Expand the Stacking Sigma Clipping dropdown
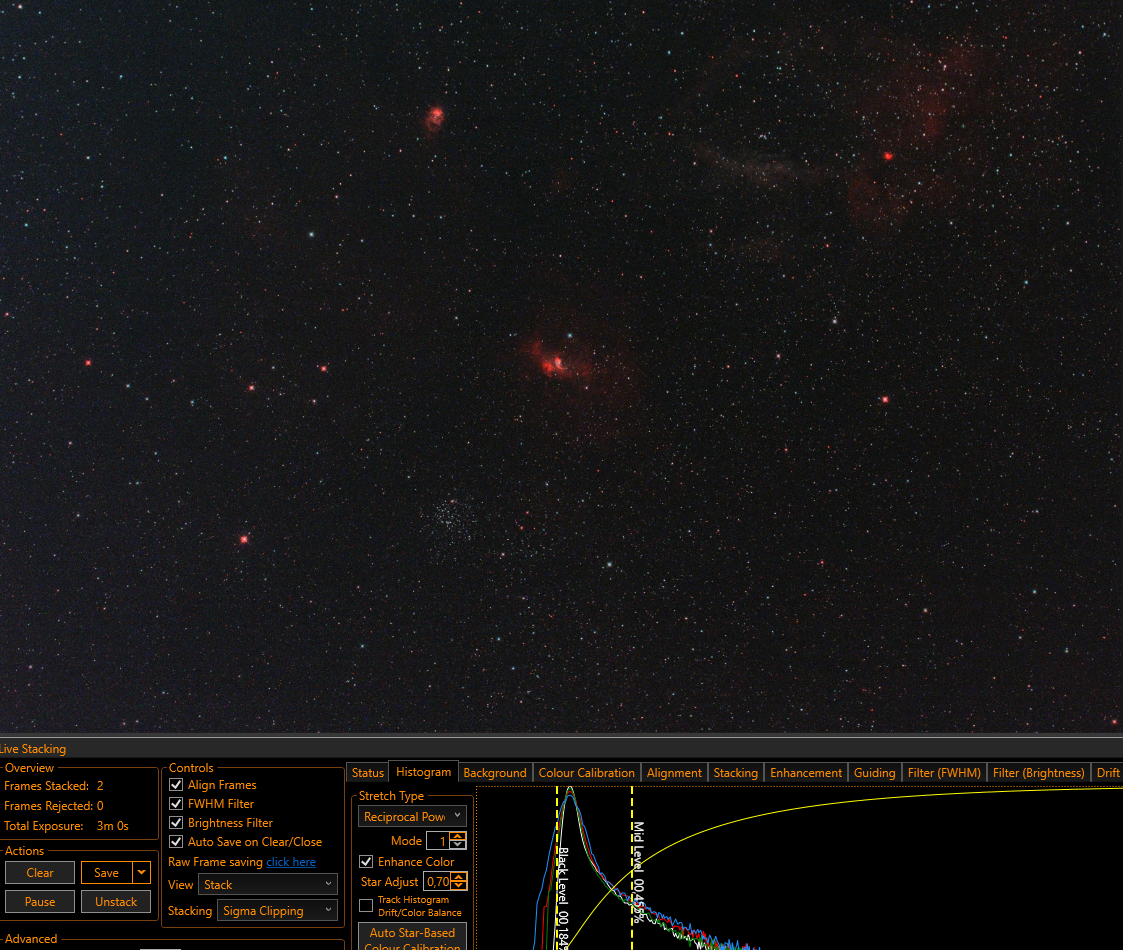This screenshot has height=950, width=1123. (276, 911)
